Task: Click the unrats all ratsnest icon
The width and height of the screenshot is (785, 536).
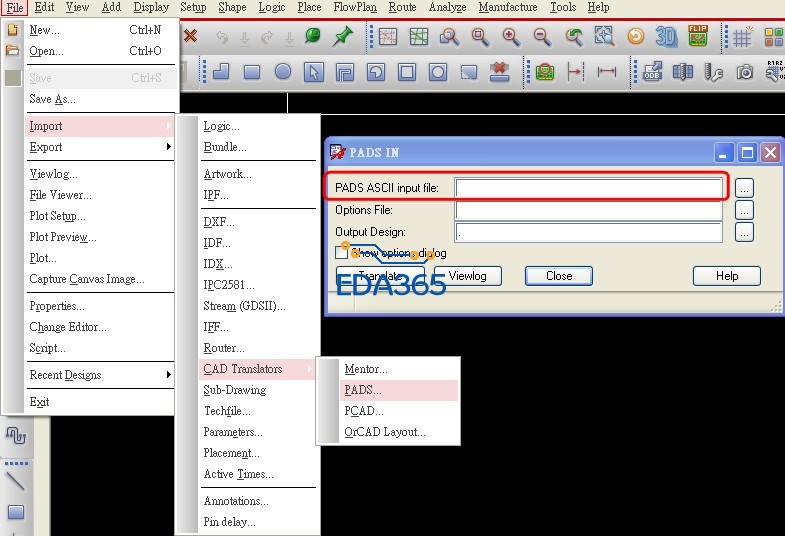Action: tap(387, 37)
